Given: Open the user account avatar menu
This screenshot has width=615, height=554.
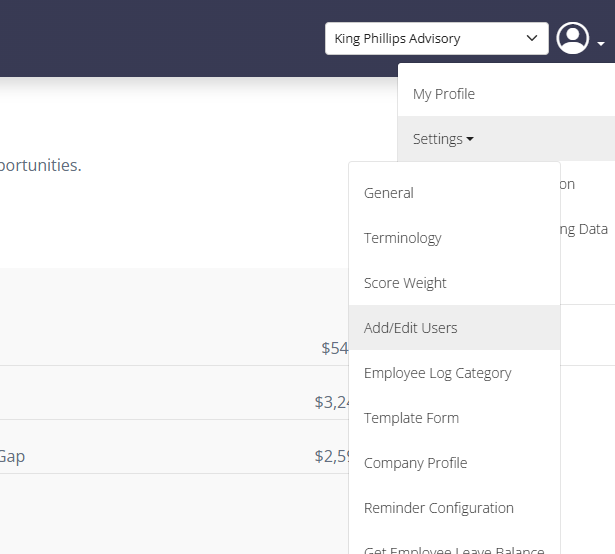Looking at the screenshot, I should coord(572,38).
